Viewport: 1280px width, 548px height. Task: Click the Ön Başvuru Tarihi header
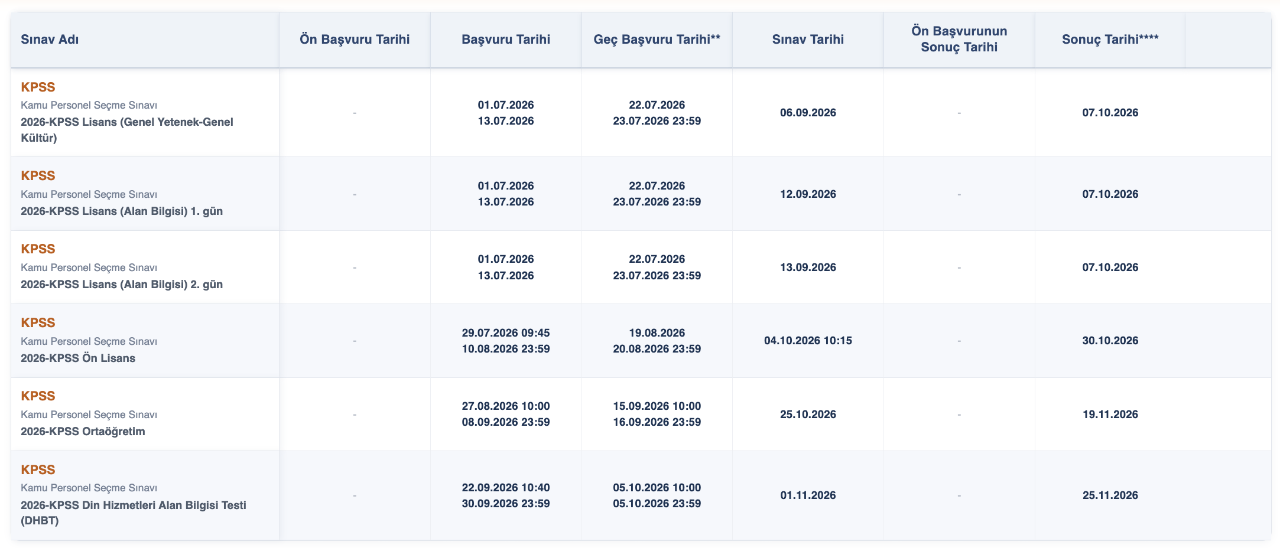pos(355,39)
